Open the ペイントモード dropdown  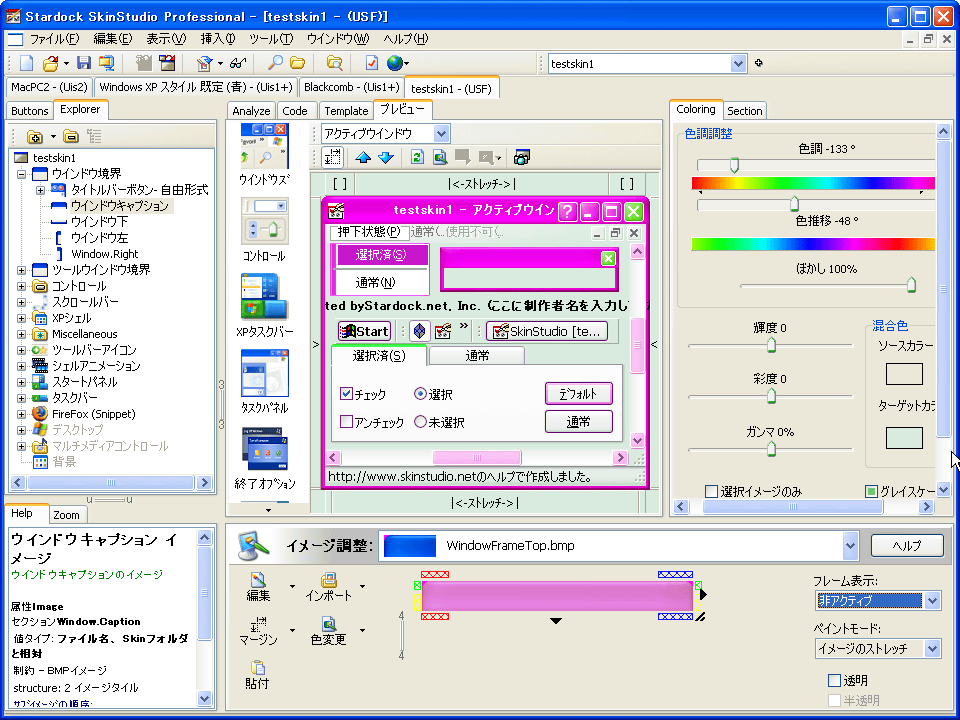[932, 648]
